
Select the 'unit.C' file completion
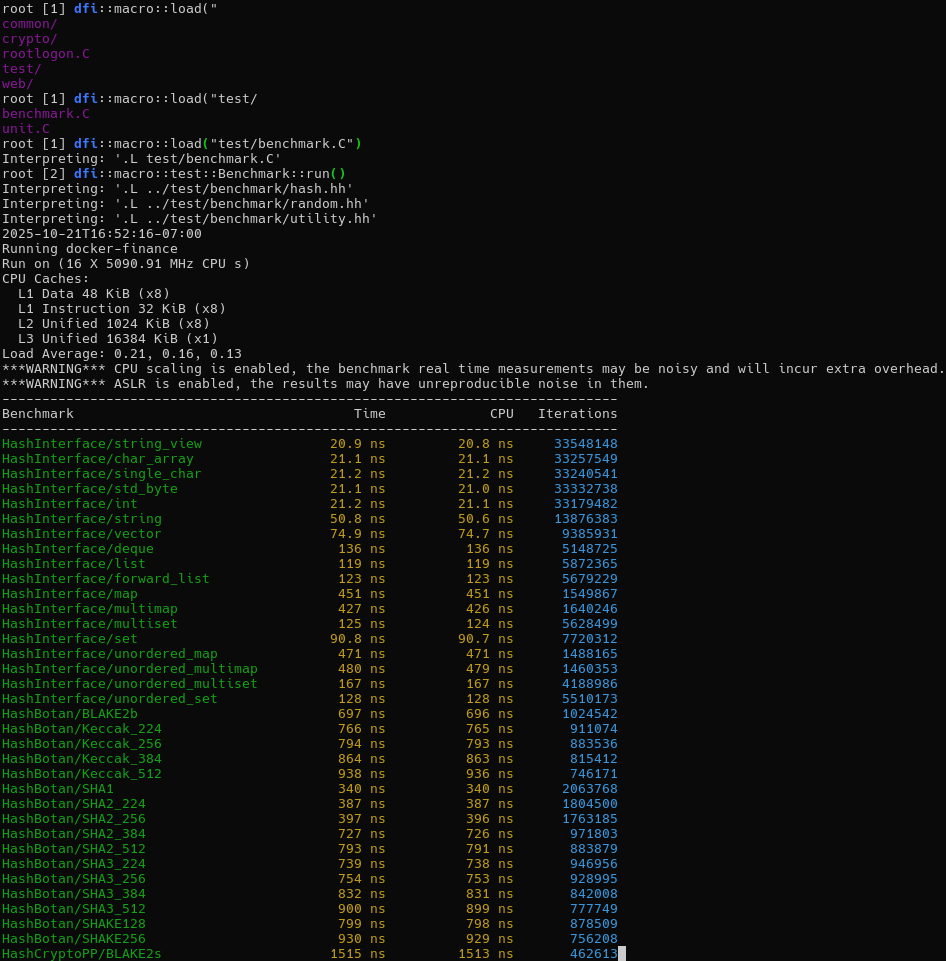click(x=26, y=128)
